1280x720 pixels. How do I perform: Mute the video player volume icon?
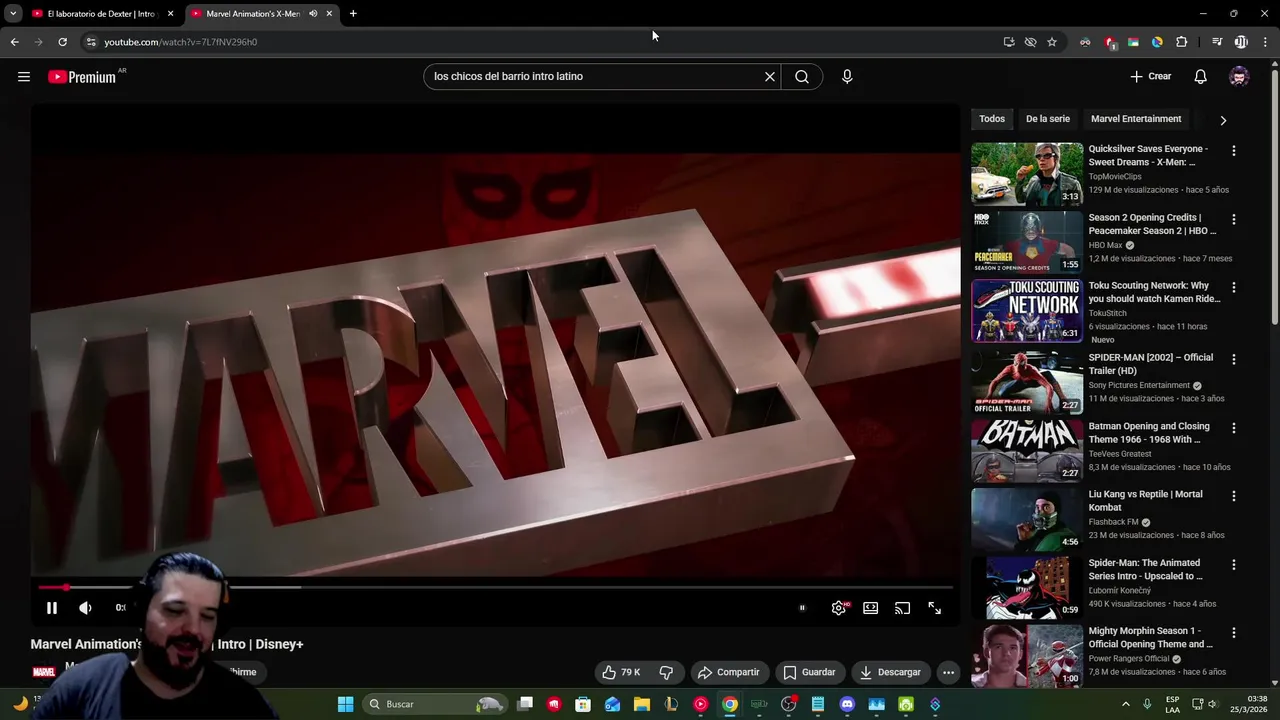point(86,608)
